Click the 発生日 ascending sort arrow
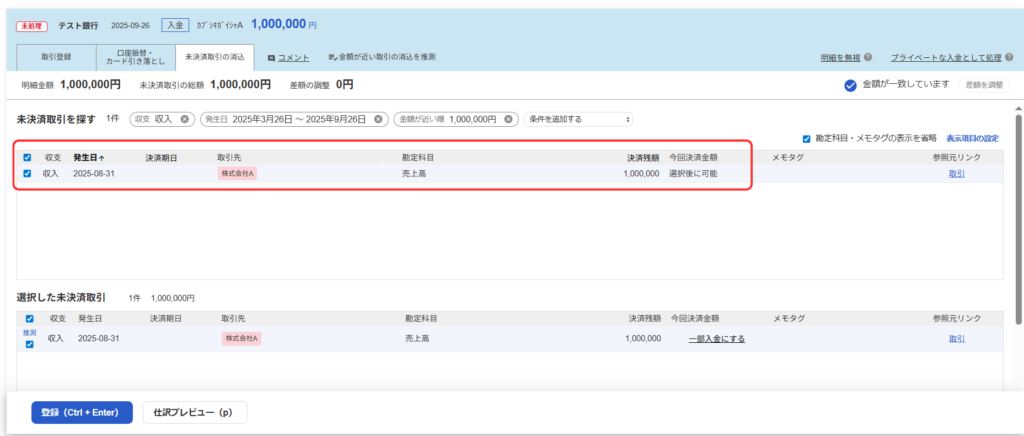Viewport: 1024px width, 436px height. tap(101, 158)
